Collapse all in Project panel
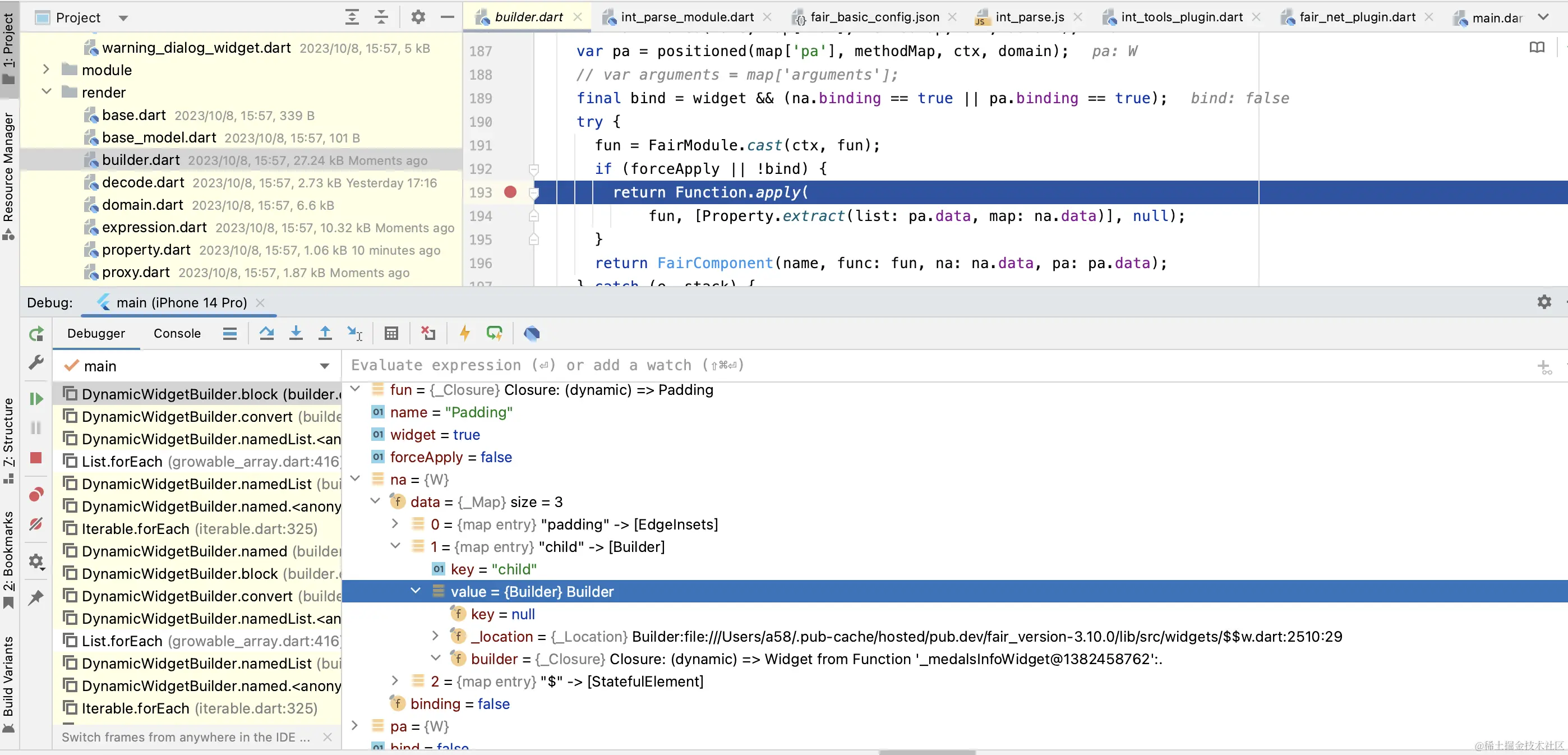Viewport: 1568px width, 755px height. click(x=382, y=17)
